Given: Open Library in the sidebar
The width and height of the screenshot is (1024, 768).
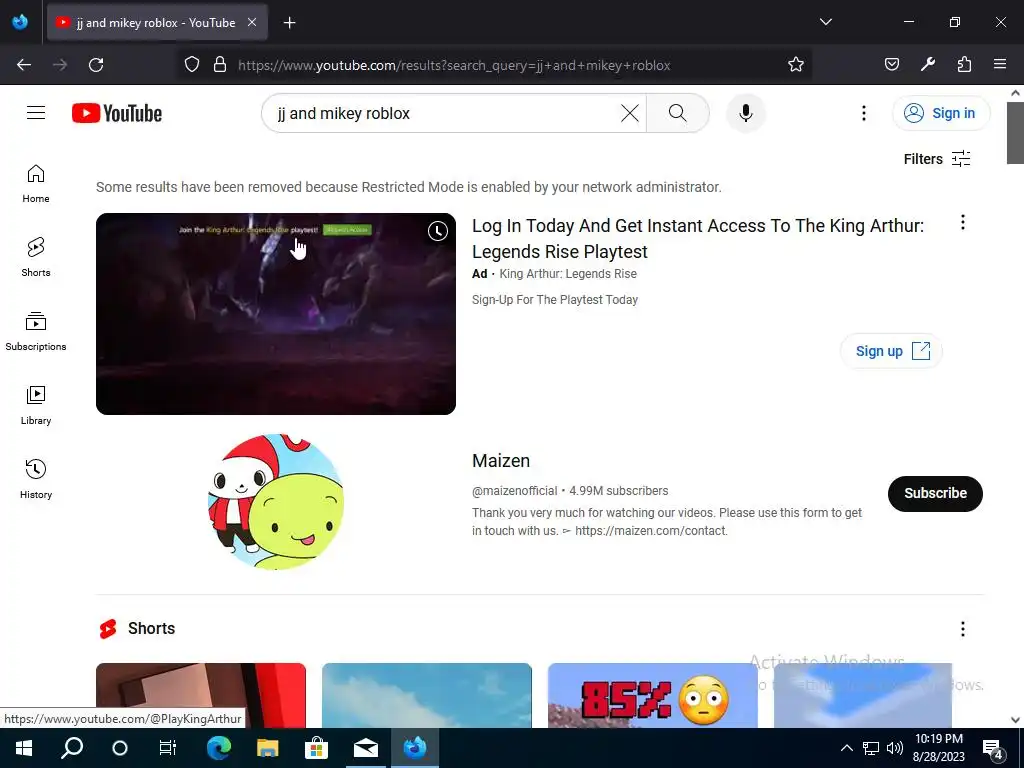Looking at the screenshot, I should tap(36, 406).
